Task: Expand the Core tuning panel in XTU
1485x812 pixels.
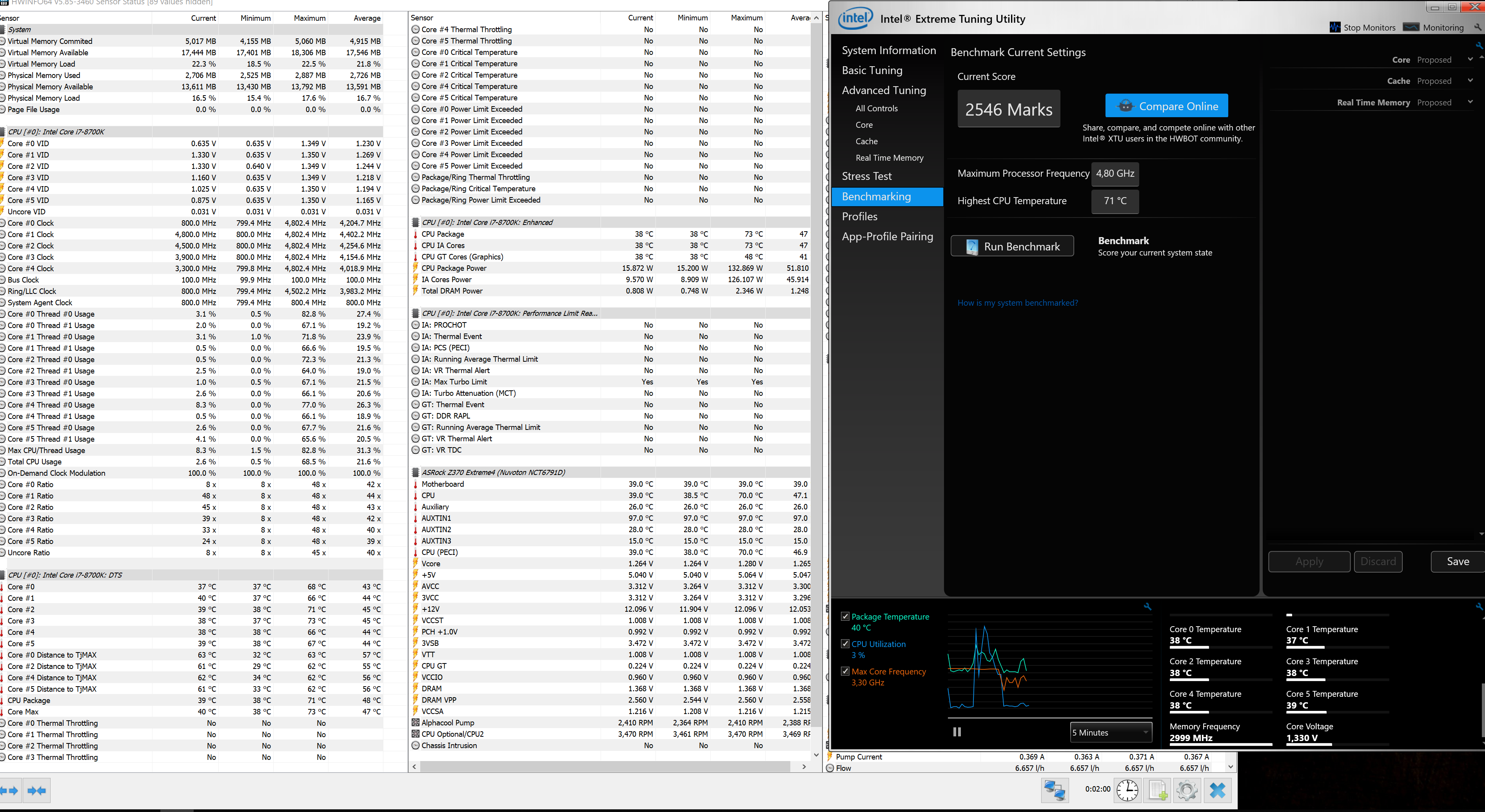Action: tap(863, 124)
